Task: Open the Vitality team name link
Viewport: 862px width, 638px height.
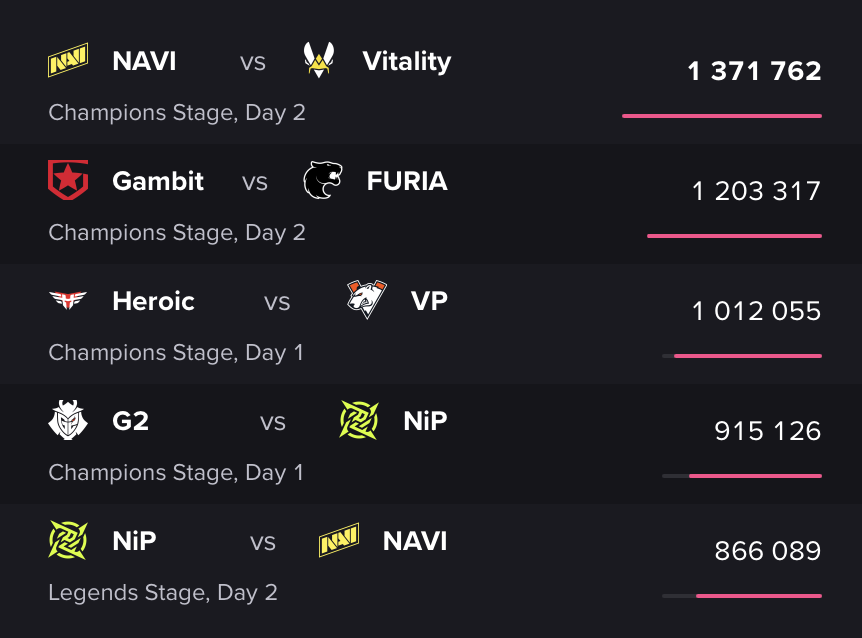Action: (x=407, y=61)
